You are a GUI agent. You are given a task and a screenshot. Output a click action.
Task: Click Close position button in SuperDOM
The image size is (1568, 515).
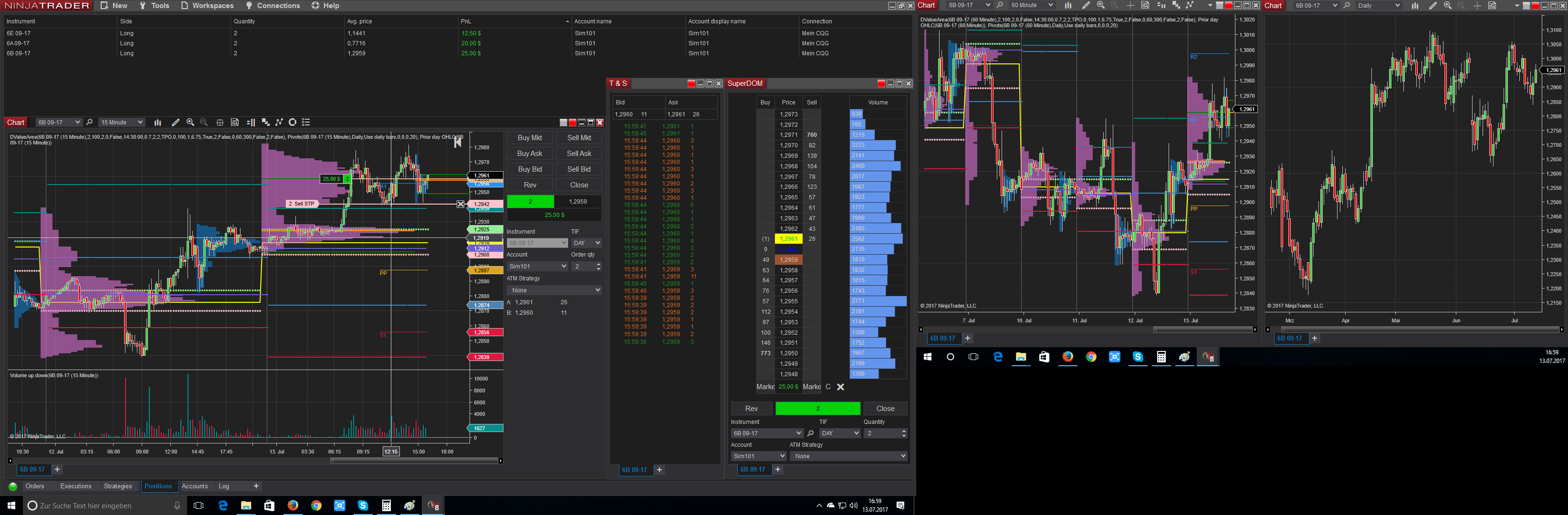tap(886, 409)
